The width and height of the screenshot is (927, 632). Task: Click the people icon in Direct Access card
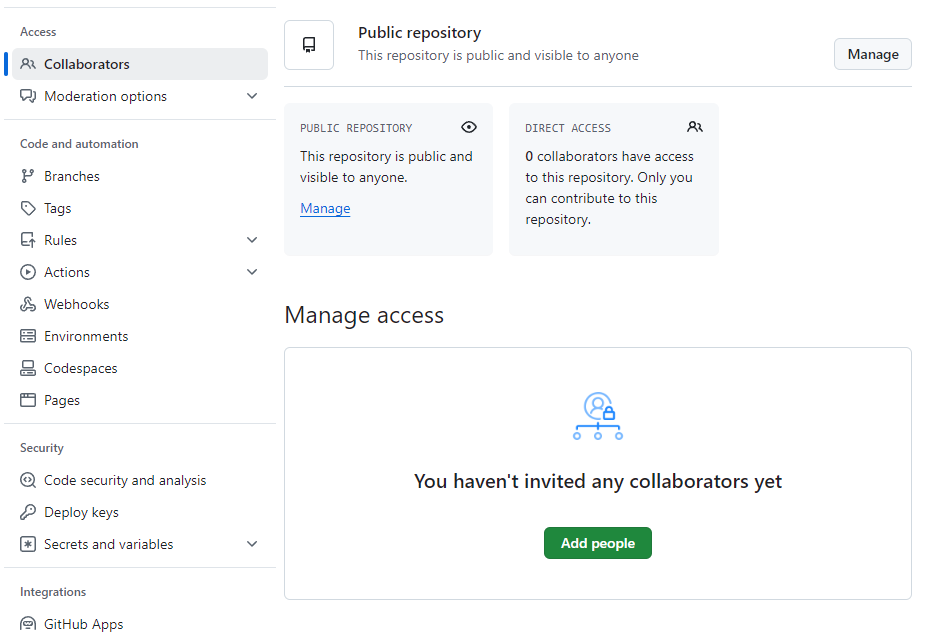coord(695,127)
